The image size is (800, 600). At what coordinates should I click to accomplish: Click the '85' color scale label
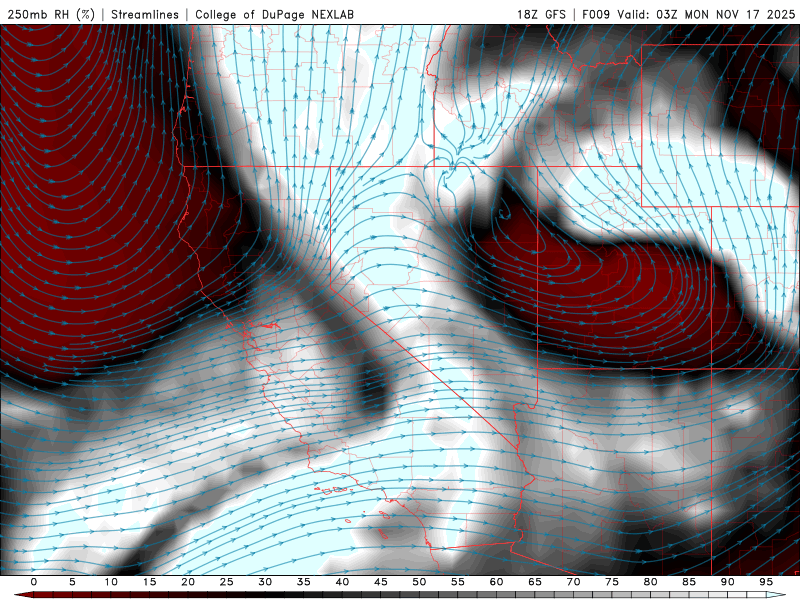[x=689, y=582]
